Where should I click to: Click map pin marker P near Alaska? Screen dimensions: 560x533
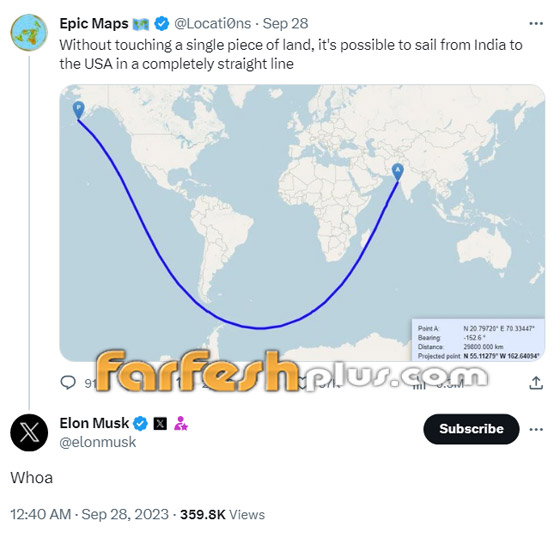(79, 110)
